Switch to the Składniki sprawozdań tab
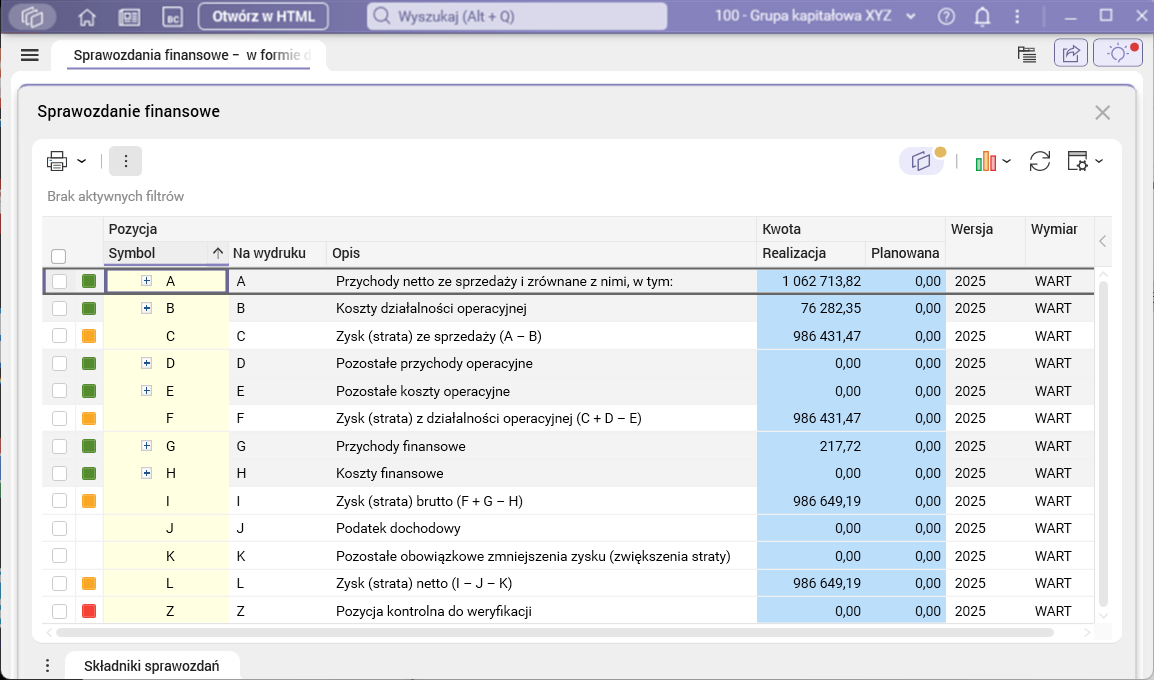The height and width of the screenshot is (680, 1154). tap(152, 665)
